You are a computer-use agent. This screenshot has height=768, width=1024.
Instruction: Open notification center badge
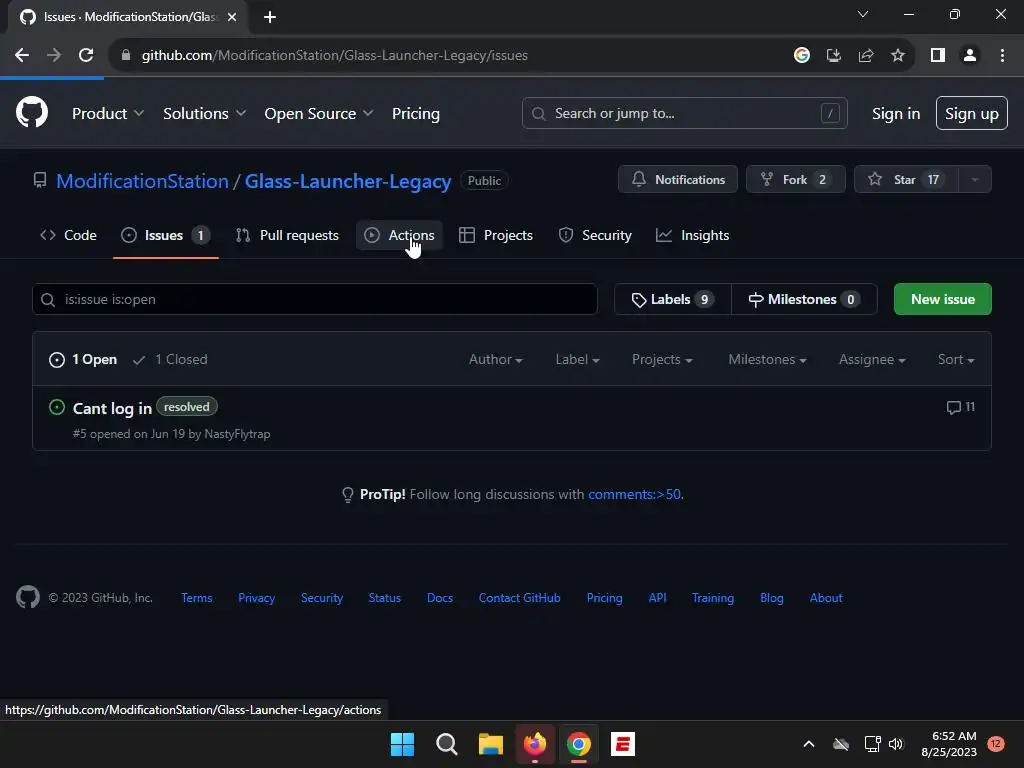[x=996, y=744]
